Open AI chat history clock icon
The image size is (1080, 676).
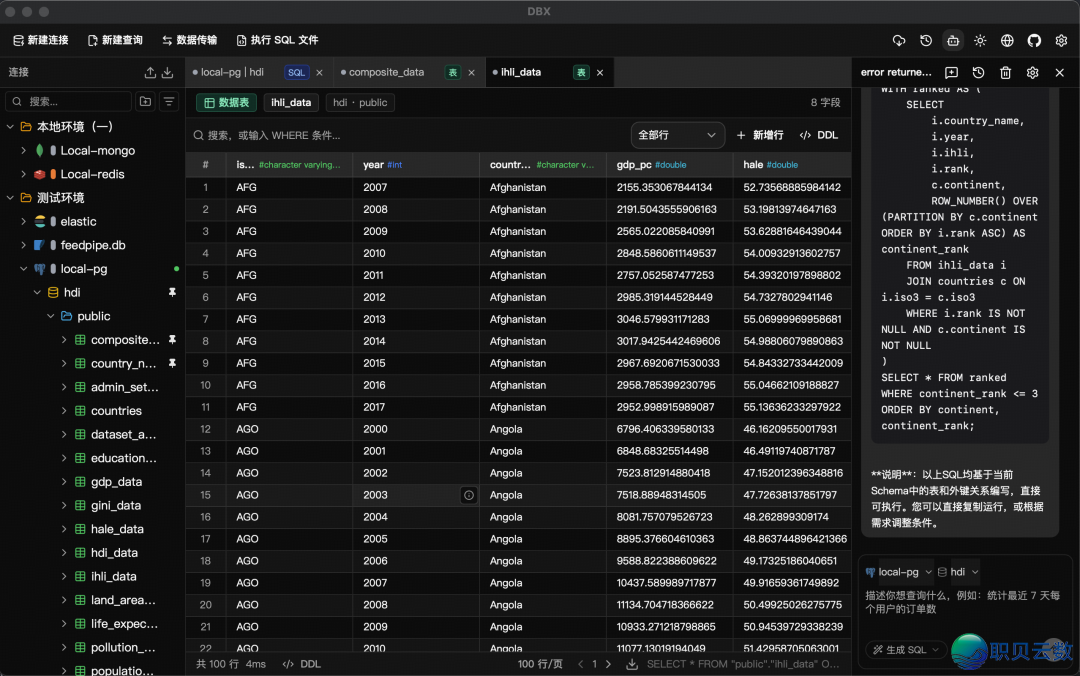(978, 72)
